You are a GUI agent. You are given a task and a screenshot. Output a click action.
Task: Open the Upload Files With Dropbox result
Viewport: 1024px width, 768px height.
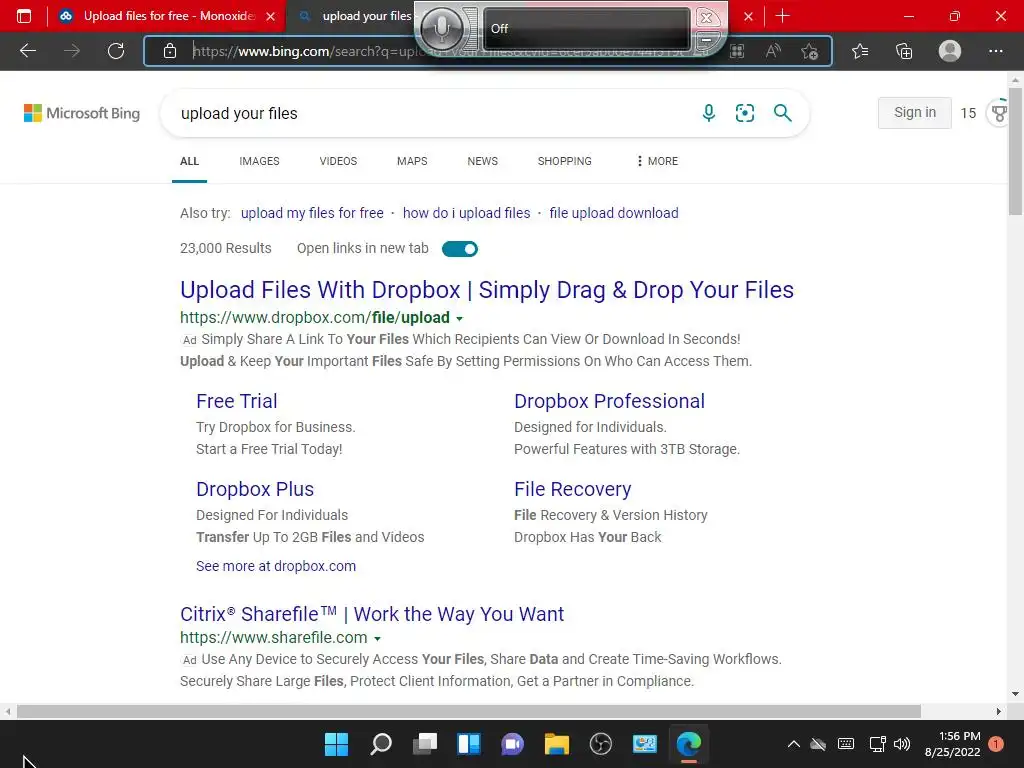pyautogui.click(x=487, y=290)
